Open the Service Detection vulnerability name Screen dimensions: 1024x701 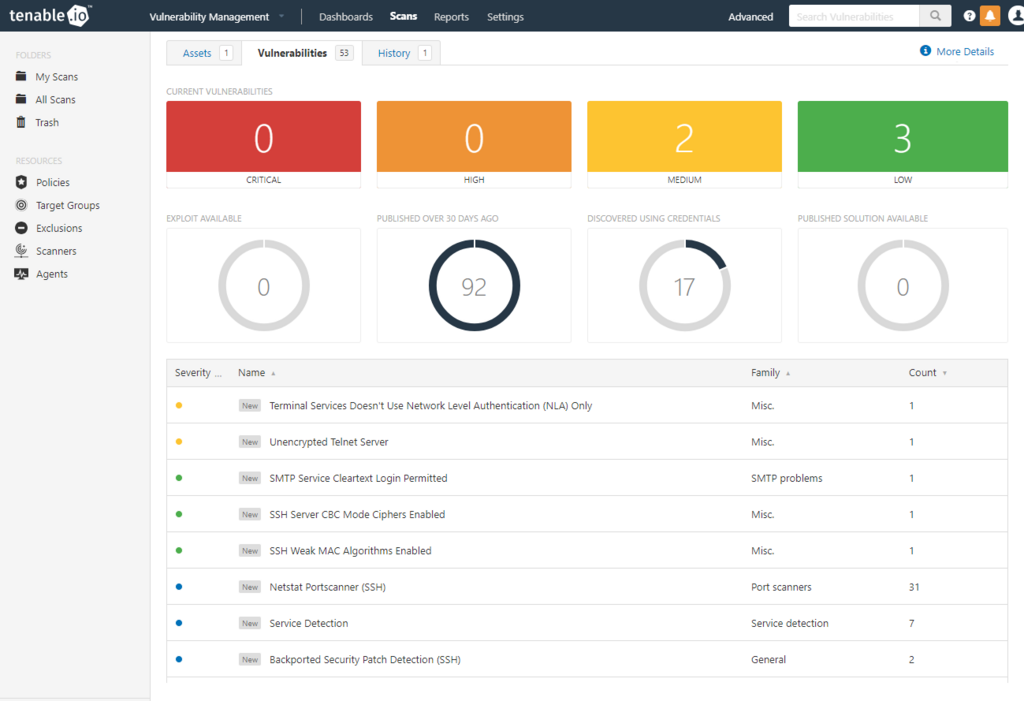pos(308,623)
